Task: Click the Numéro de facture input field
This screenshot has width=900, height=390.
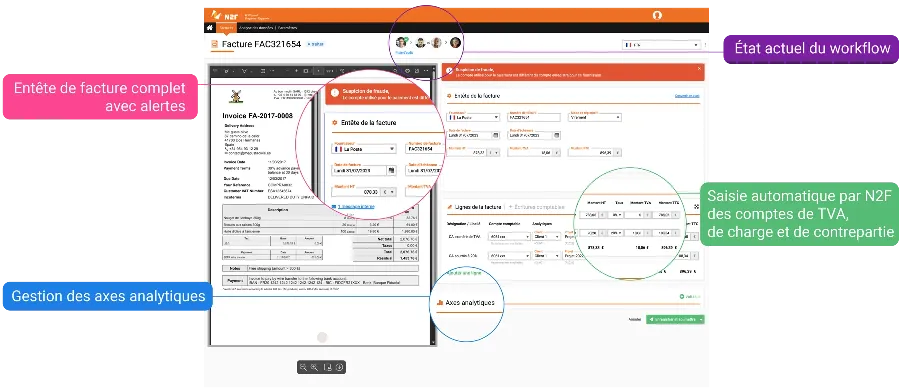Action: [534, 117]
